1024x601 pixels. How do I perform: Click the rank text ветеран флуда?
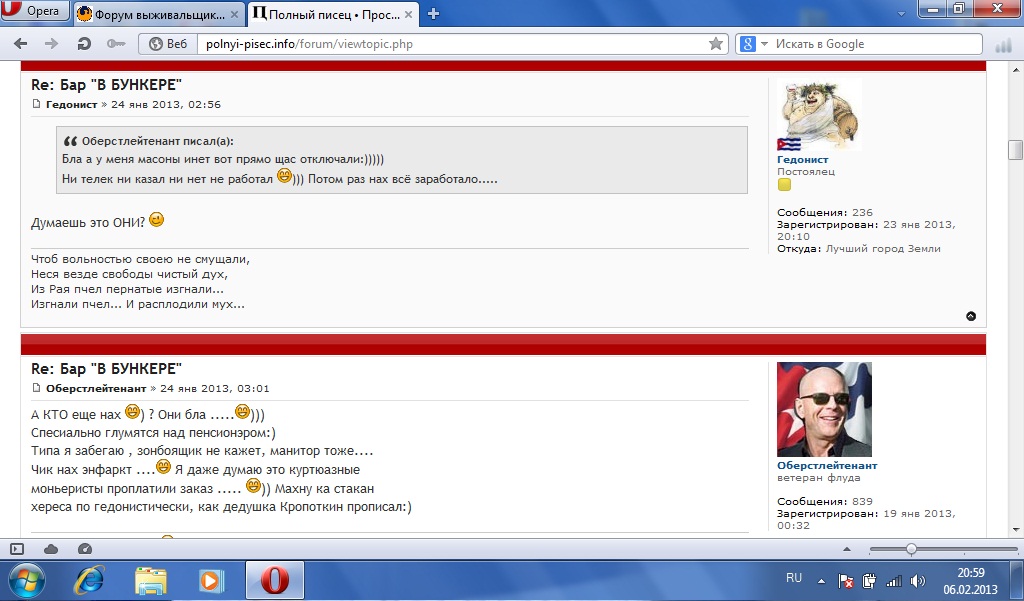[818, 478]
